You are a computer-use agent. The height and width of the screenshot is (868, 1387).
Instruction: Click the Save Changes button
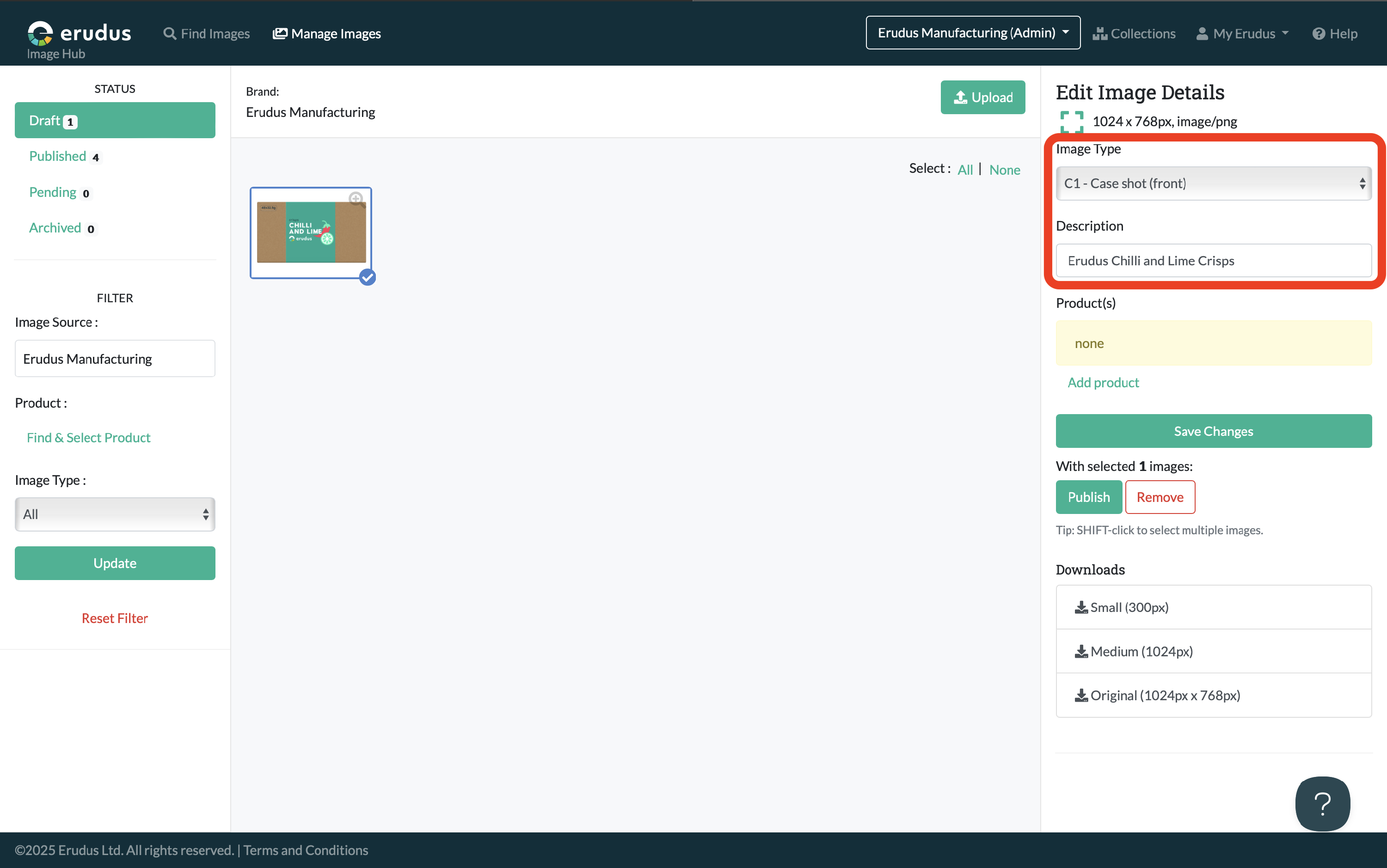(1213, 431)
